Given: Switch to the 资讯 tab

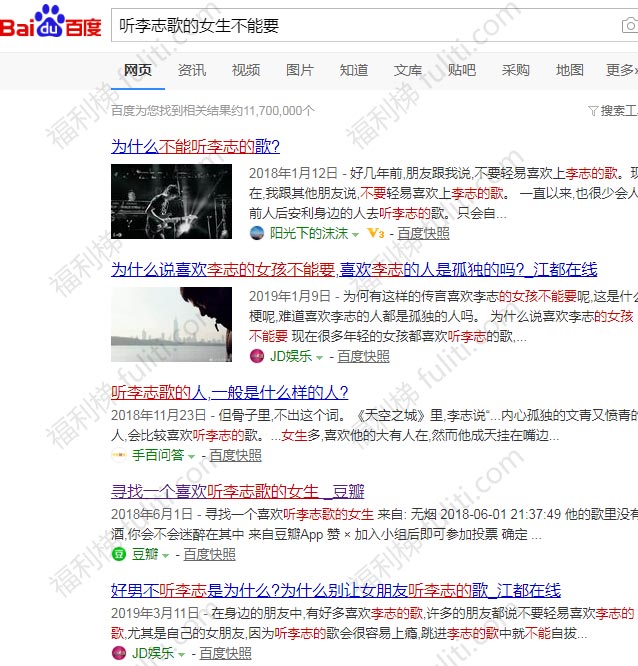Looking at the screenshot, I should coord(192,70).
